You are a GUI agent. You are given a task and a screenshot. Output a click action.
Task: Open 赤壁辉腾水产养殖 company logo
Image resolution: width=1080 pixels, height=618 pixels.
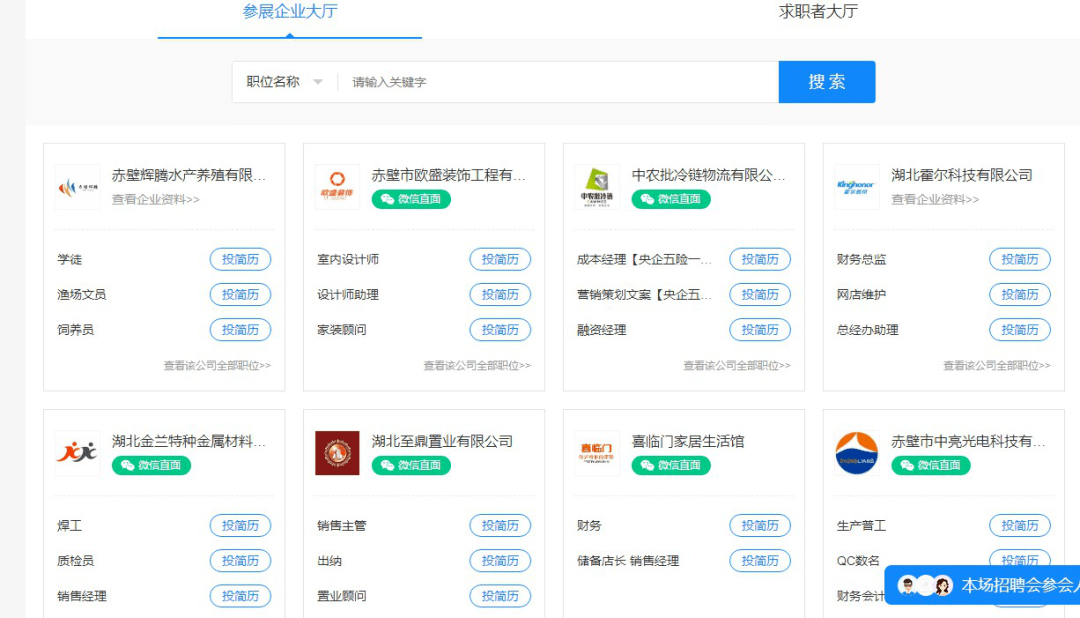click(78, 187)
